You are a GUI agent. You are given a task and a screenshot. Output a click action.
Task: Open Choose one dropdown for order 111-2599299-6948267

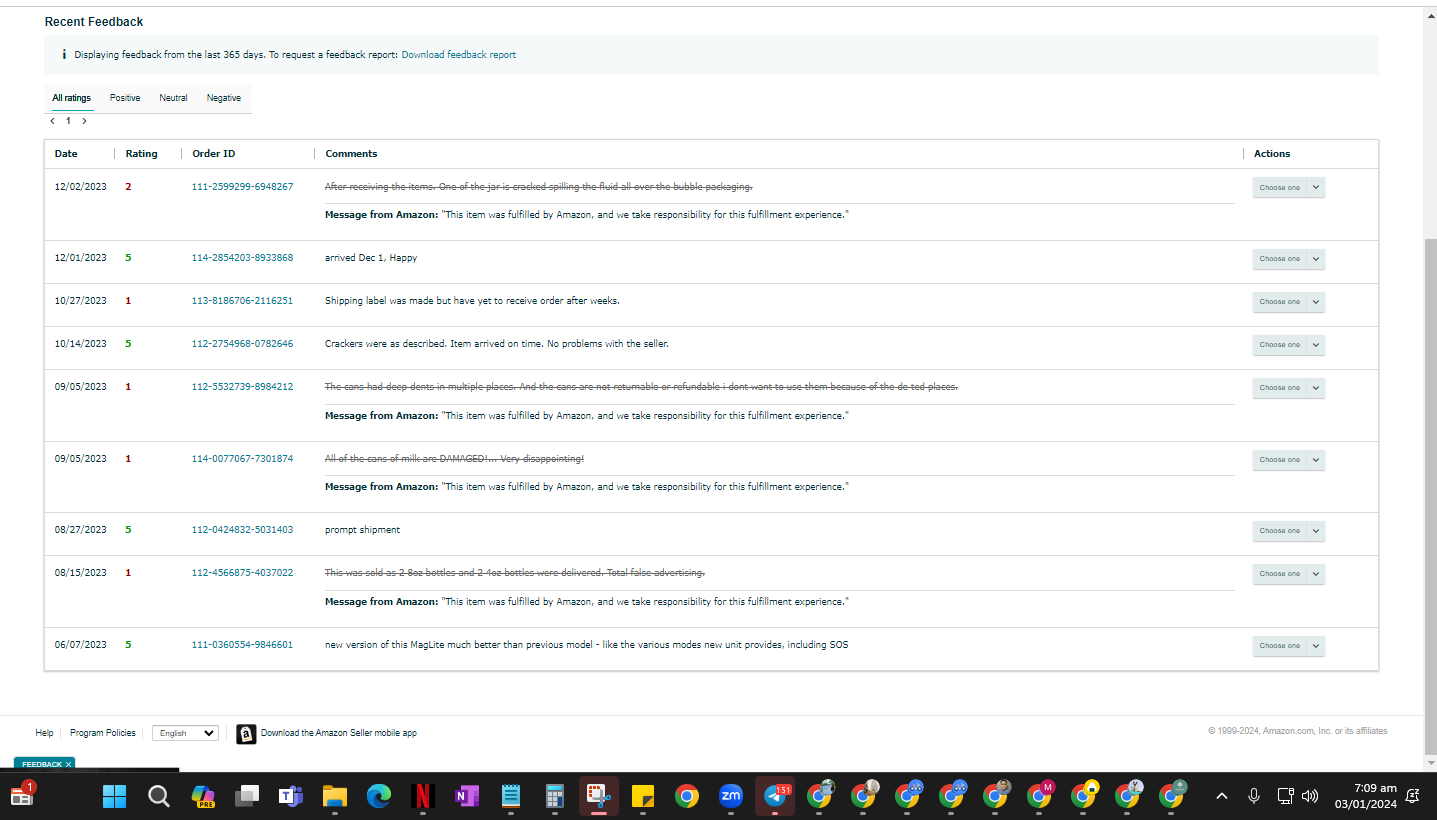tap(1288, 188)
